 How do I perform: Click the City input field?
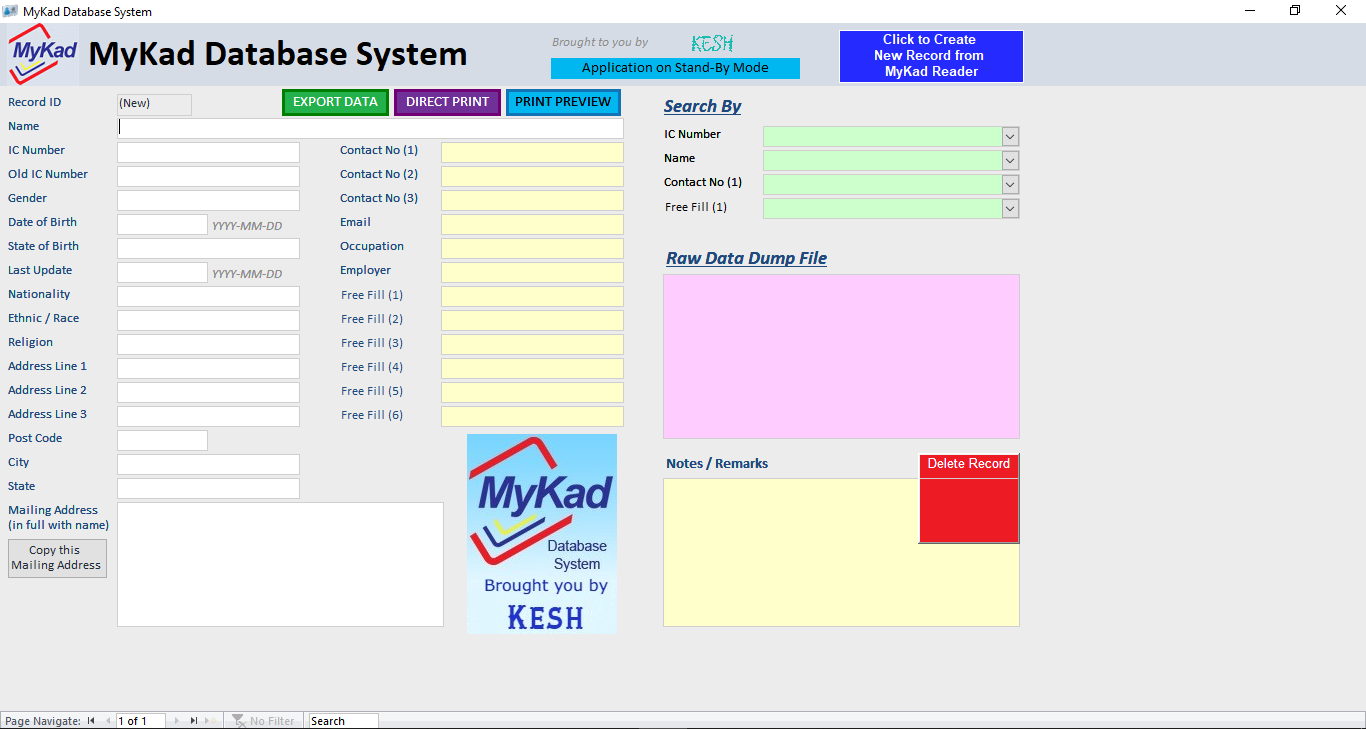click(x=208, y=464)
